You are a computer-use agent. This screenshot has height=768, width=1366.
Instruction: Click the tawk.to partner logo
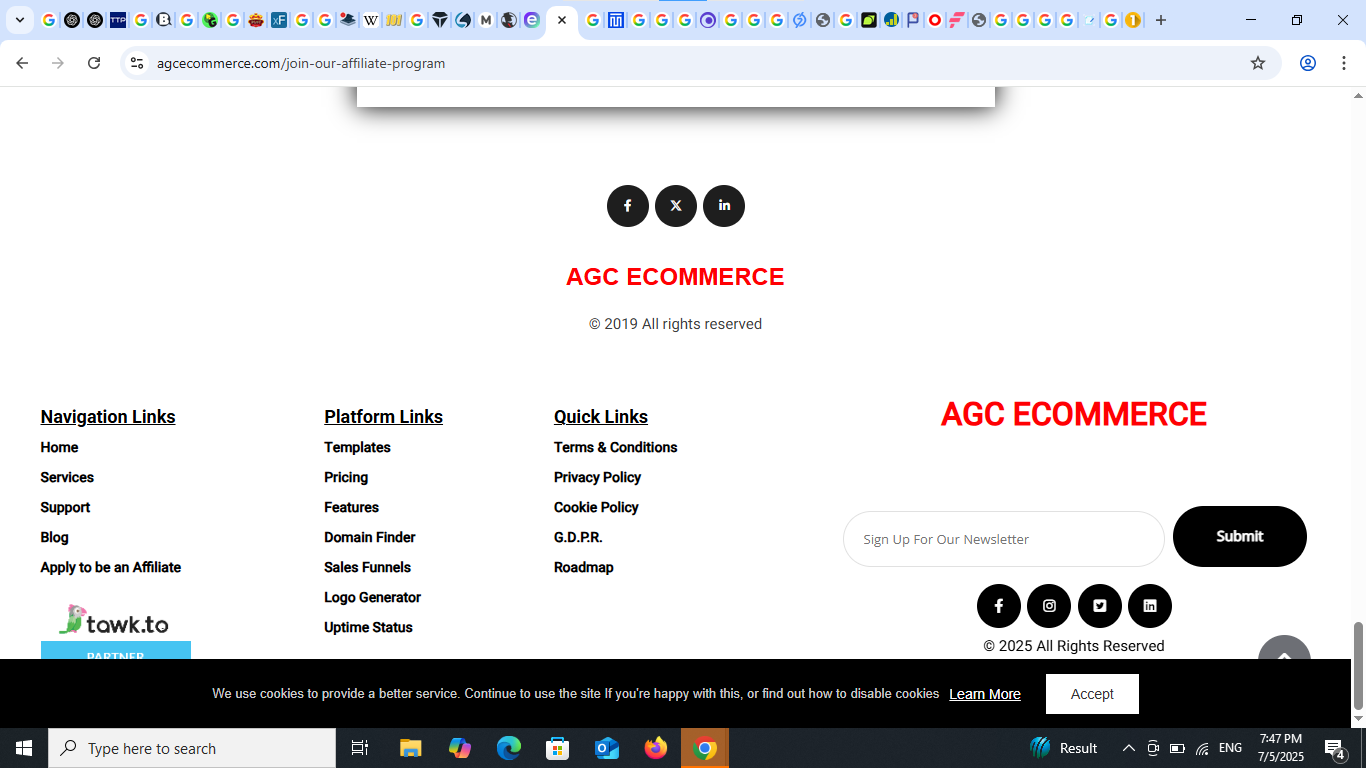(x=115, y=631)
